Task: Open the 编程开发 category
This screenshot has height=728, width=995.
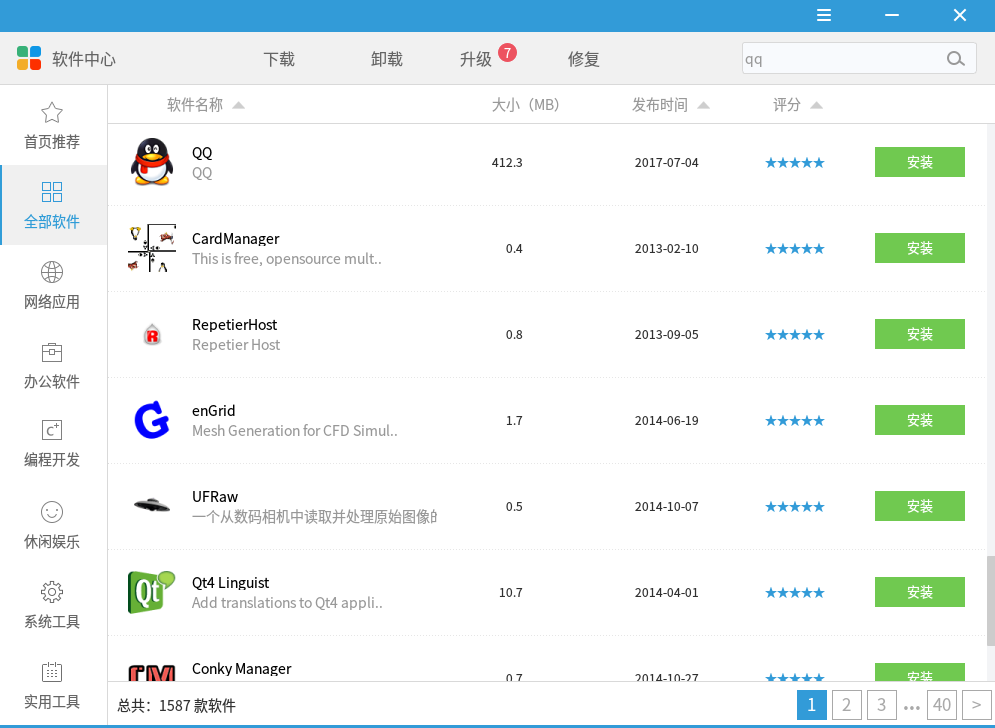Action: click(x=52, y=444)
